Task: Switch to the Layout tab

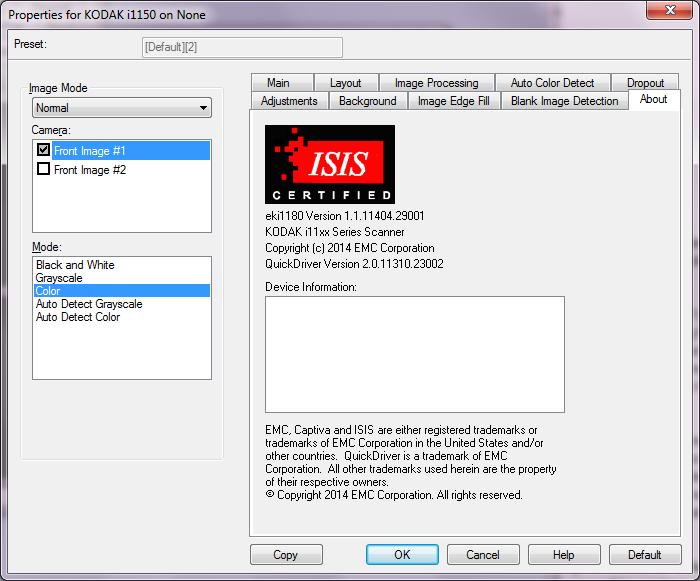Action: pyautogui.click(x=346, y=83)
